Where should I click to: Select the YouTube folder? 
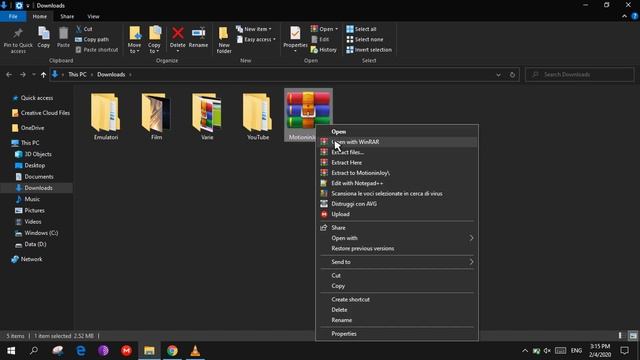[258, 116]
